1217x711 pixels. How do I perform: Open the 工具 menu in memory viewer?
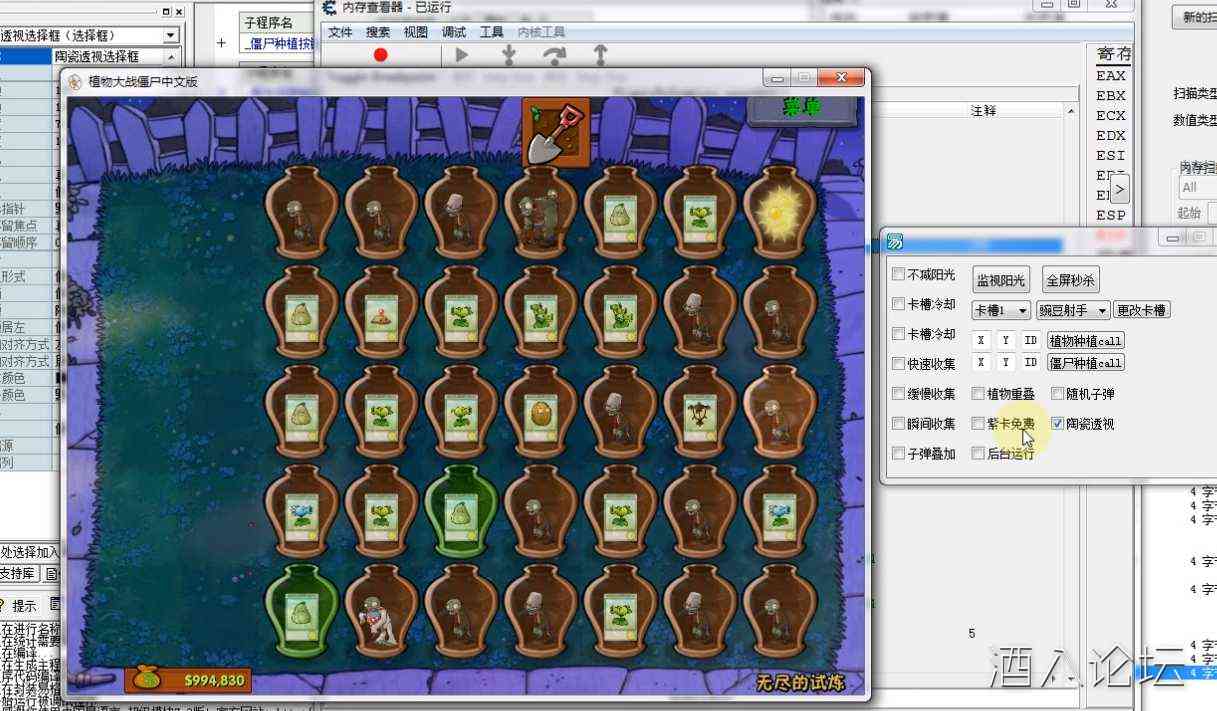tap(491, 32)
